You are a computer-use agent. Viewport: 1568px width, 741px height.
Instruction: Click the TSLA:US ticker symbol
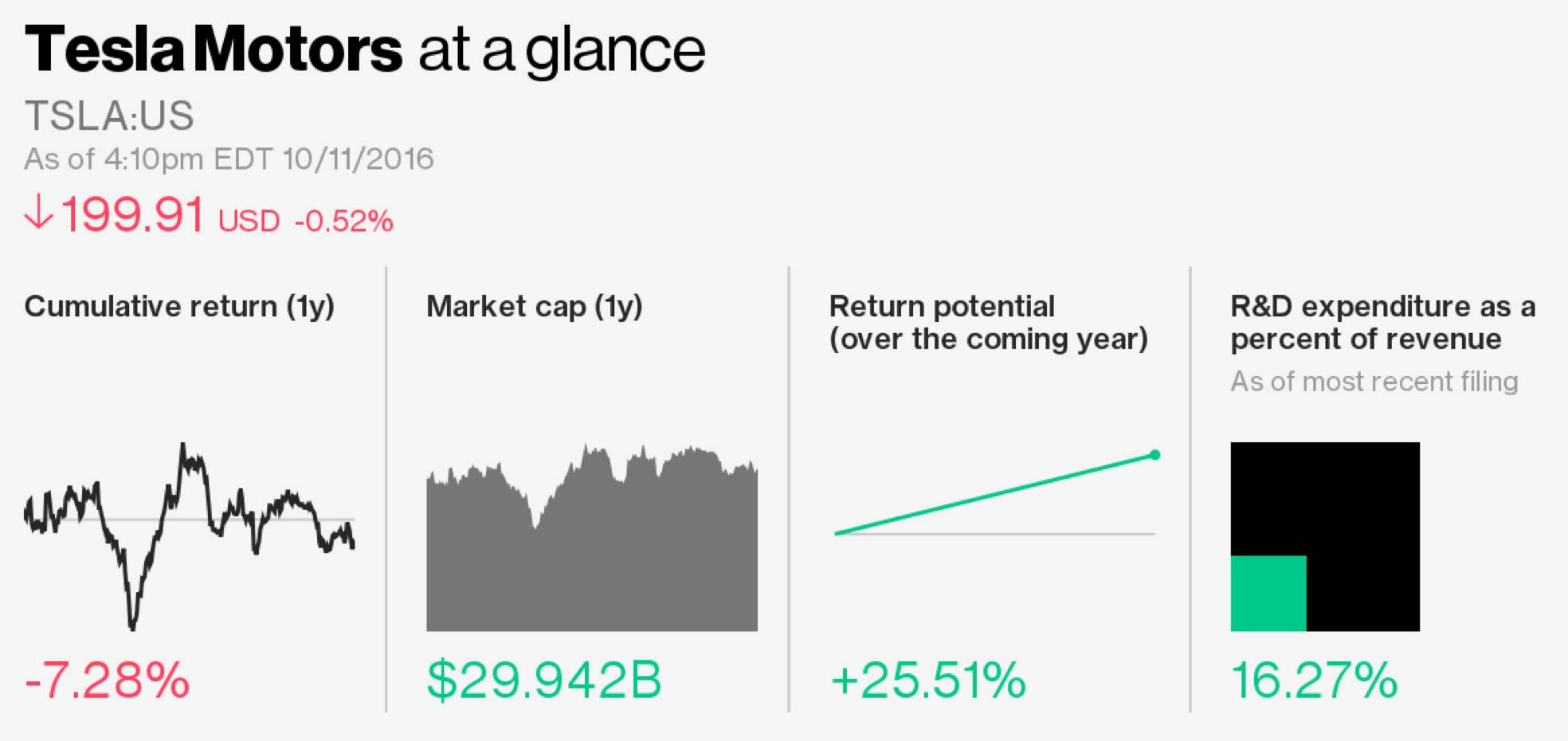tap(109, 116)
